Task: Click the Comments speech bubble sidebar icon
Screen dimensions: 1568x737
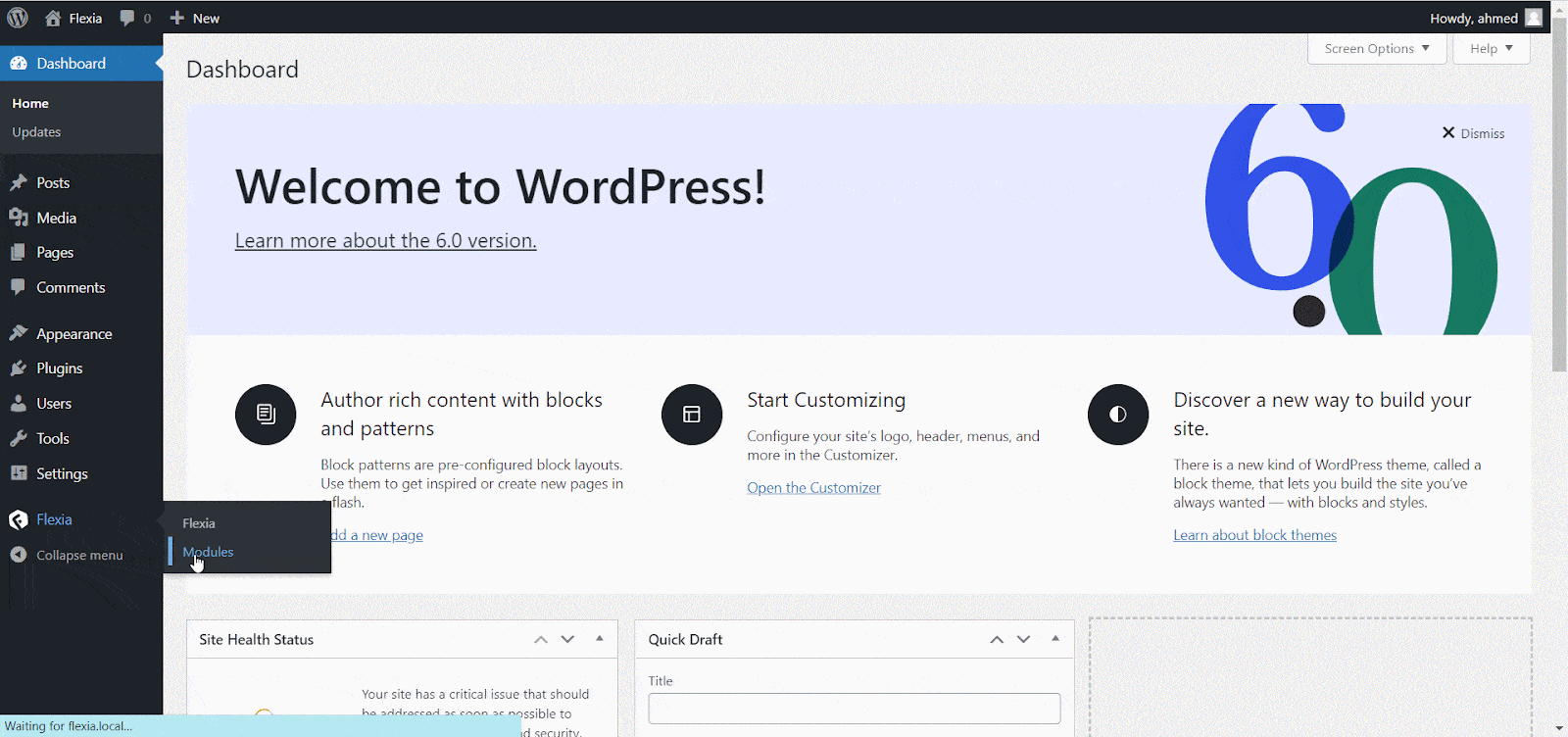Action: (19, 287)
